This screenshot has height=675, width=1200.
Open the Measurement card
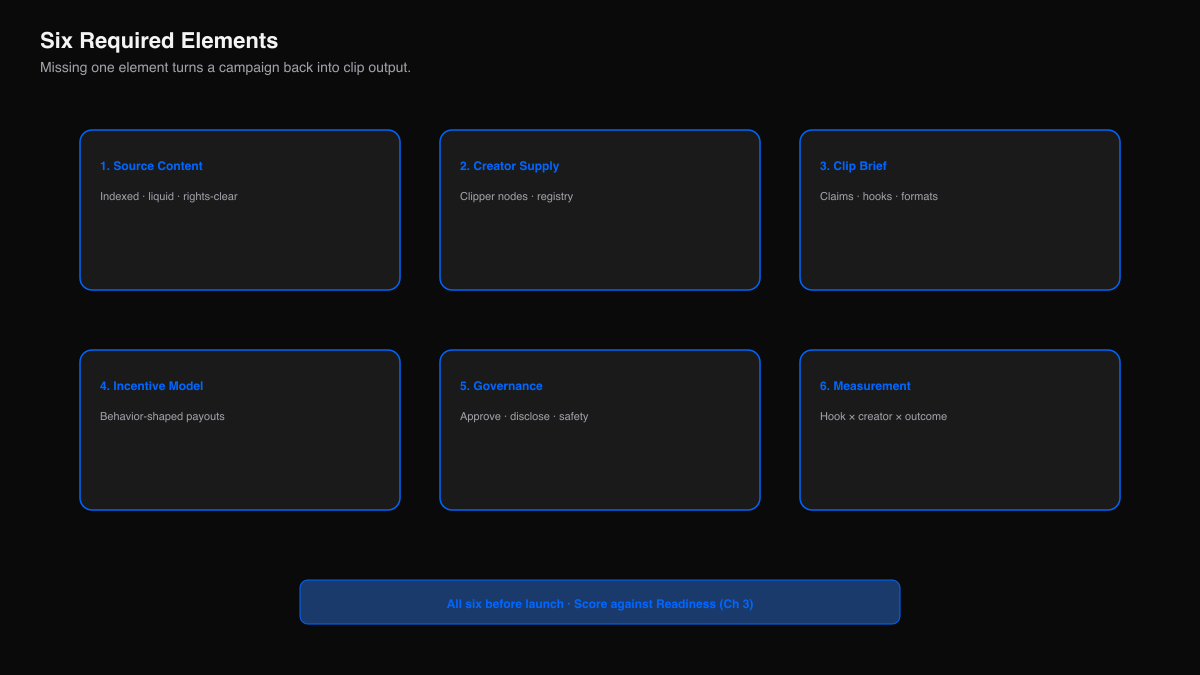click(960, 430)
